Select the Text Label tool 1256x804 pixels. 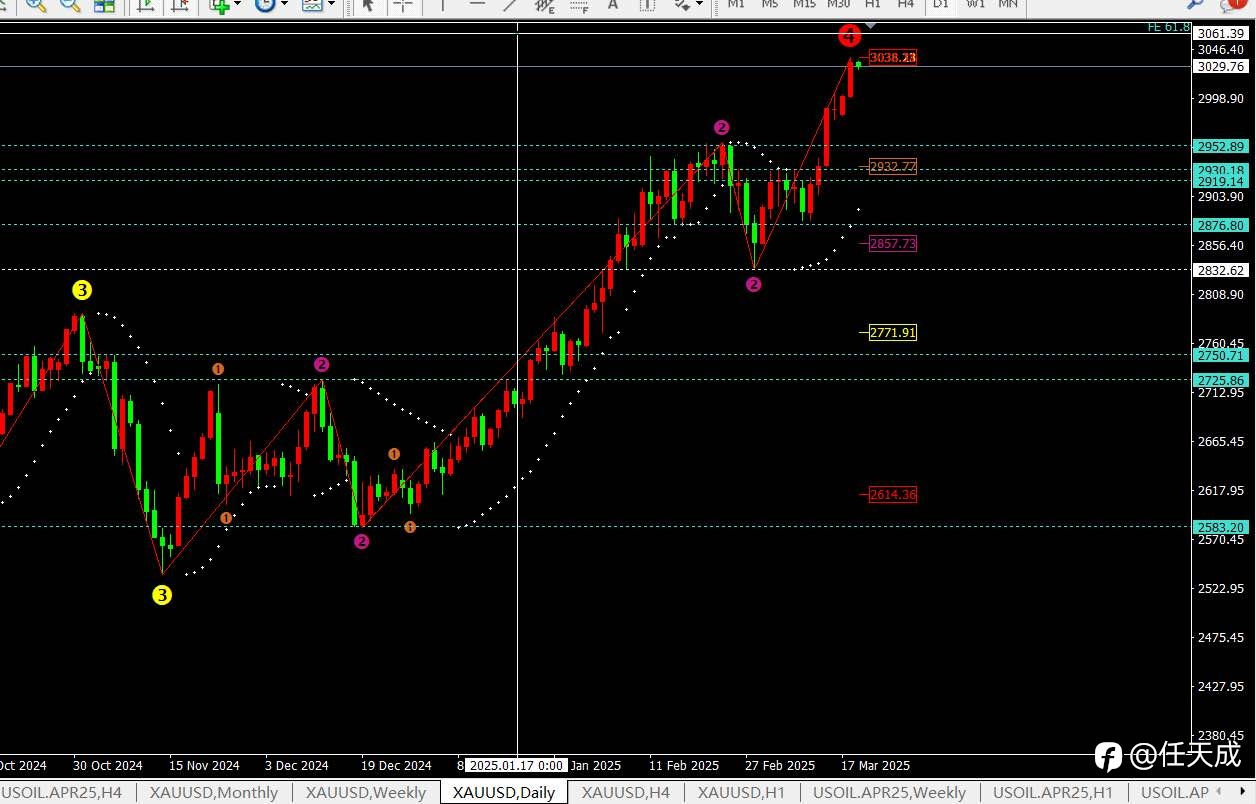(647, 5)
